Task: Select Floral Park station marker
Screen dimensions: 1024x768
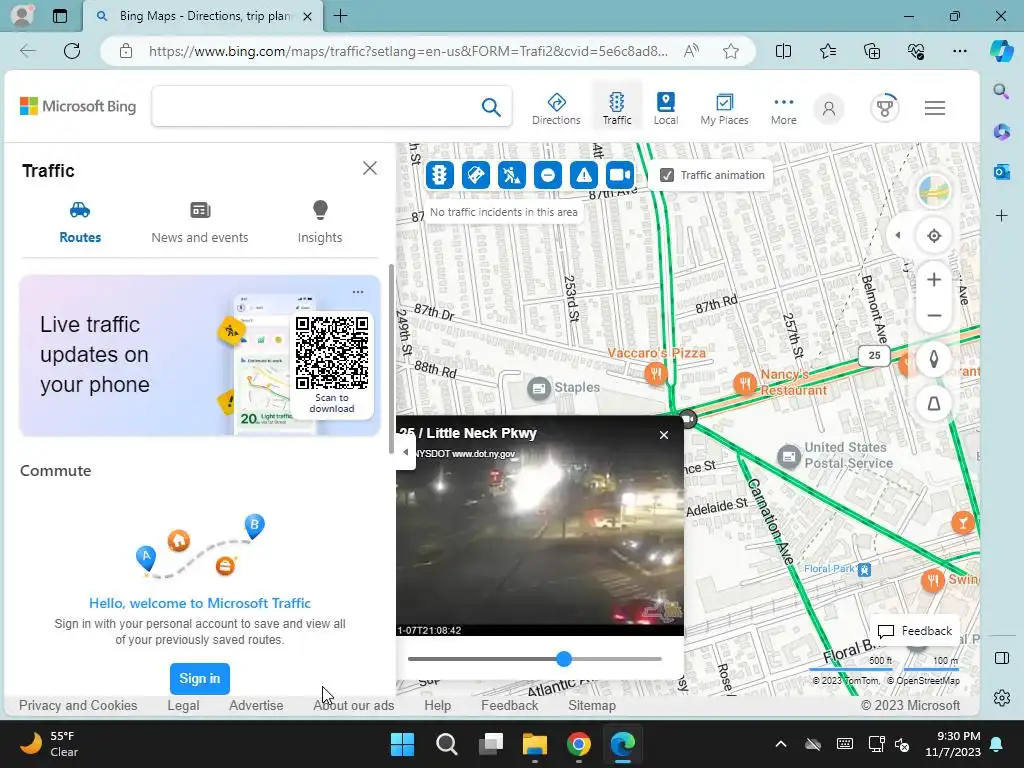Action: pos(864,570)
